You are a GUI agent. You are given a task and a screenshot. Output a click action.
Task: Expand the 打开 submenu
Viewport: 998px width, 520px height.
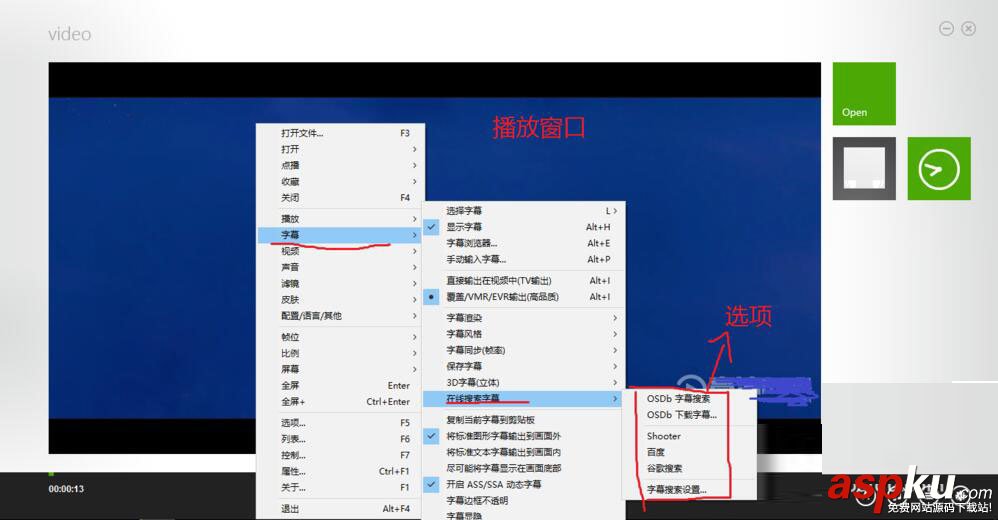(341, 149)
